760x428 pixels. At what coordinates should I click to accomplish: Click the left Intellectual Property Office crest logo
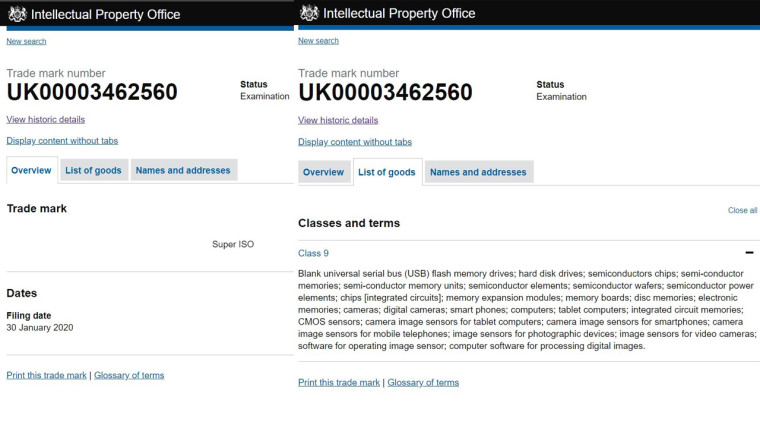(x=17, y=14)
